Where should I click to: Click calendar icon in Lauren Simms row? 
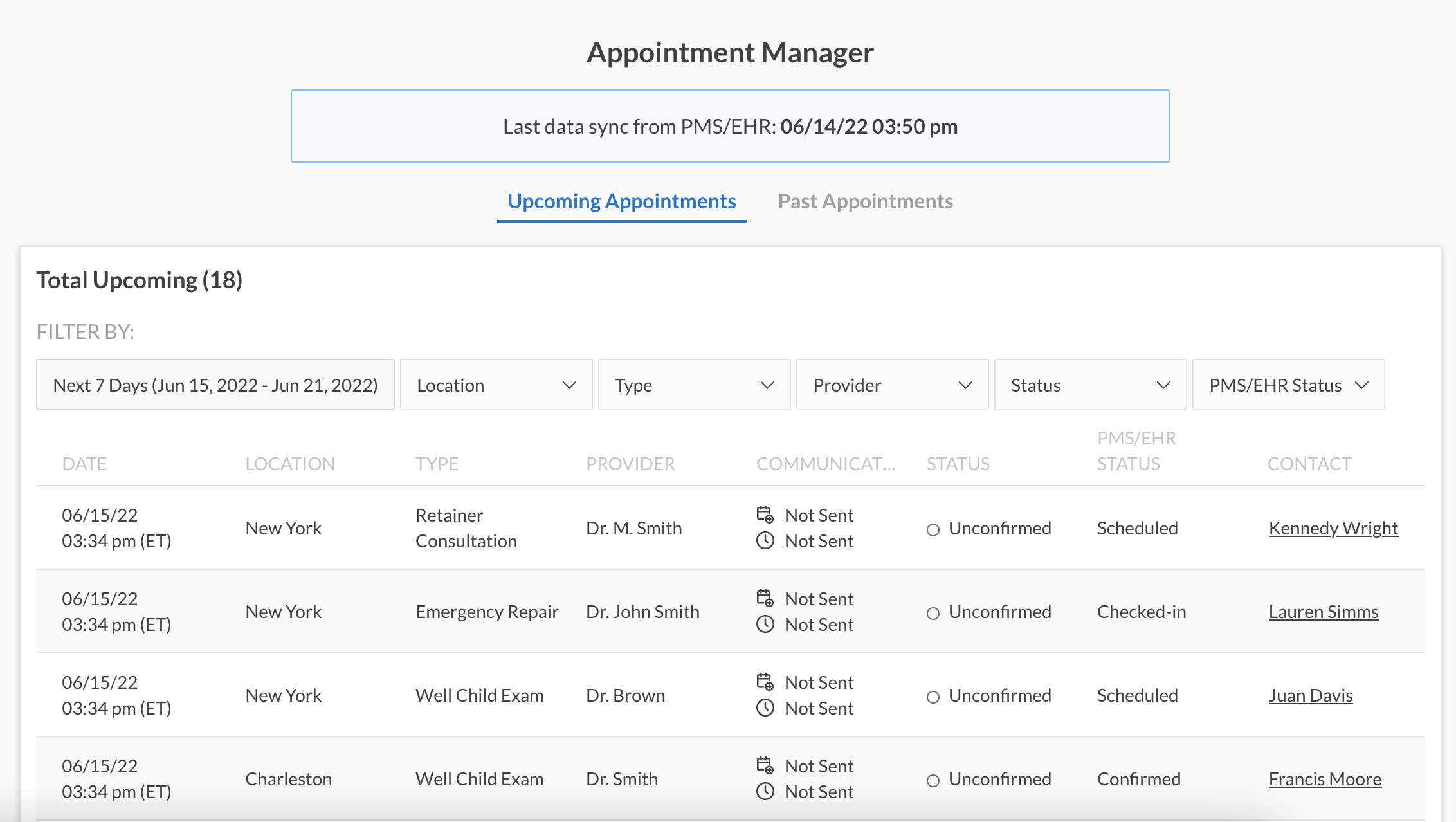click(765, 598)
